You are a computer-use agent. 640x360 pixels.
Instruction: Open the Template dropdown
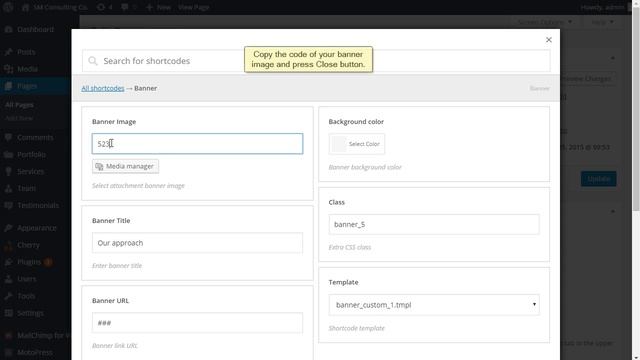coord(433,305)
